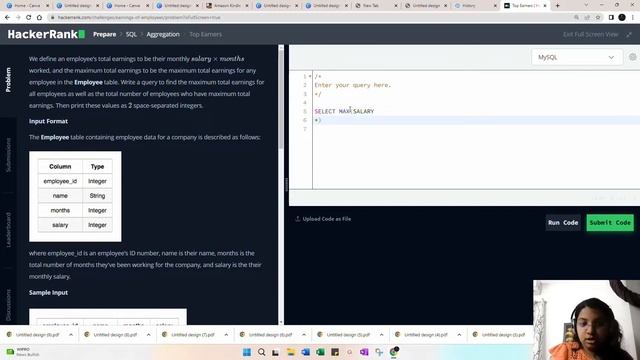Viewport: 640px width, 360px height.
Task: Open Chrome from the taskbar
Action: click(x=393, y=352)
